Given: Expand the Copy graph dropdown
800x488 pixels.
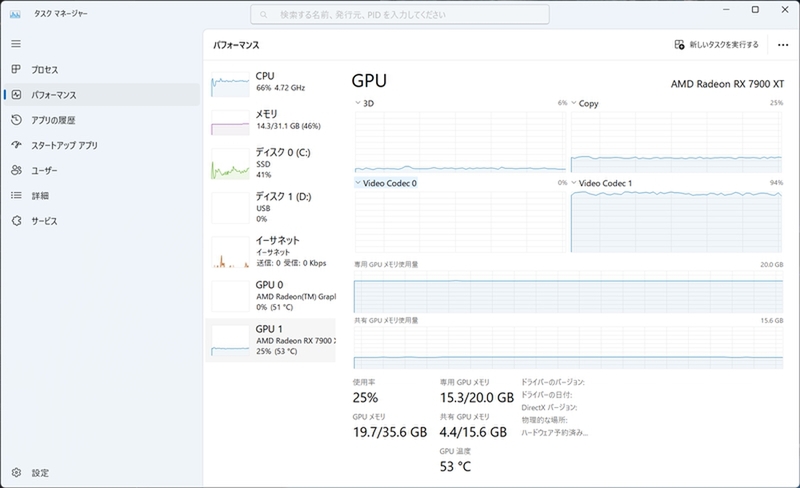Looking at the screenshot, I should coord(574,103).
